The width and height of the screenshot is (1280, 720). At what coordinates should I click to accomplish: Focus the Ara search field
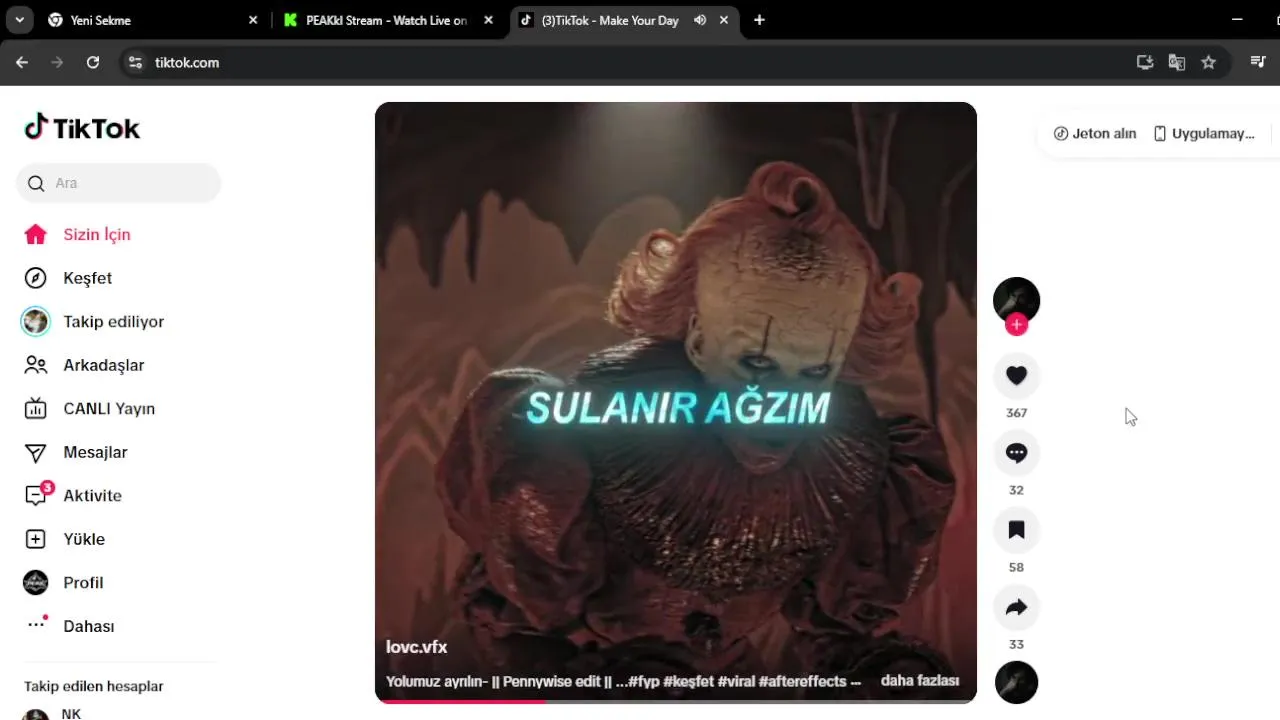[x=118, y=183]
